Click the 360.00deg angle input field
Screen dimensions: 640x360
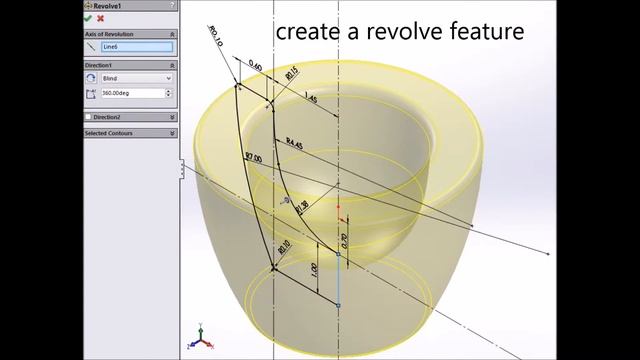(133, 93)
